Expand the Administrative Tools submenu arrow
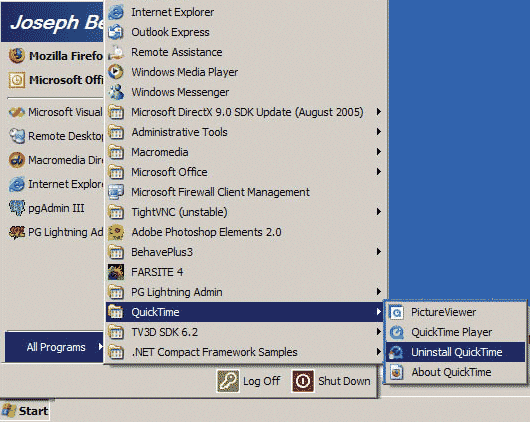 coord(379,132)
